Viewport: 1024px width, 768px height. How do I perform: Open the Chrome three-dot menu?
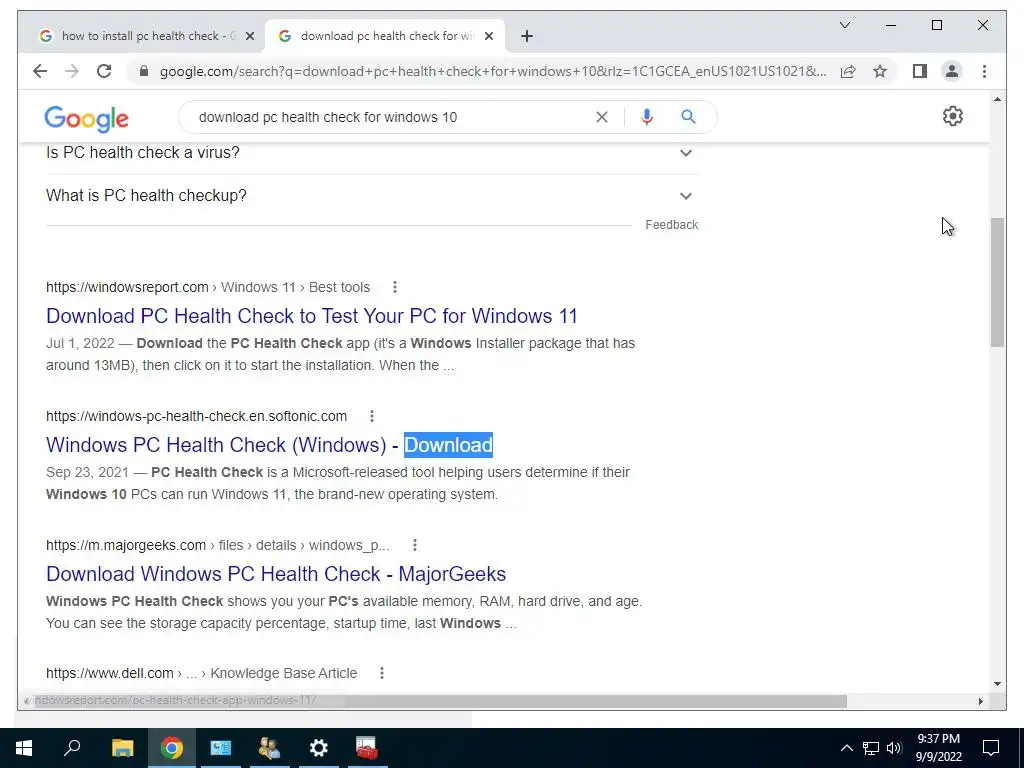point(984,71)
